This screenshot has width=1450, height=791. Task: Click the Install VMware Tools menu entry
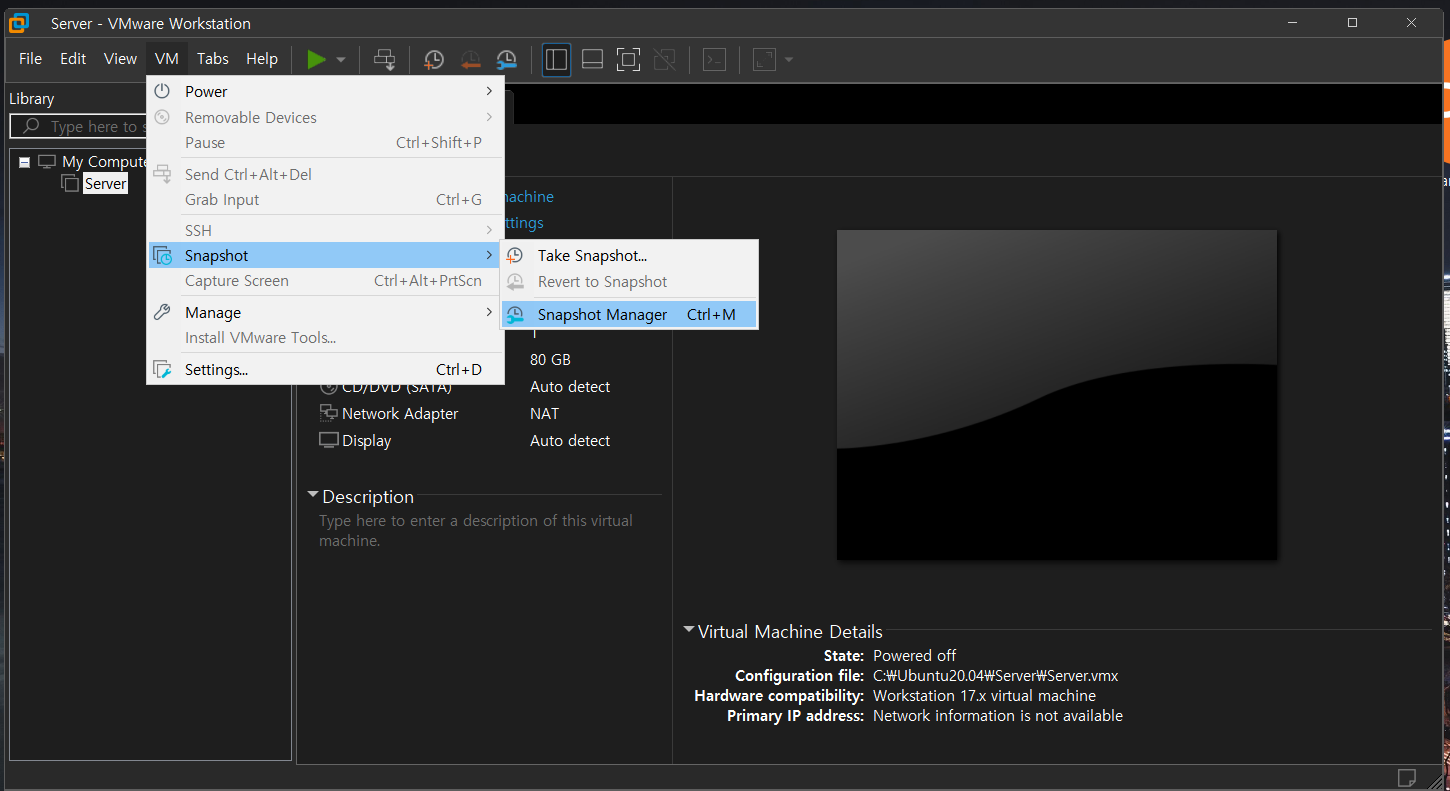coord(325,338)
